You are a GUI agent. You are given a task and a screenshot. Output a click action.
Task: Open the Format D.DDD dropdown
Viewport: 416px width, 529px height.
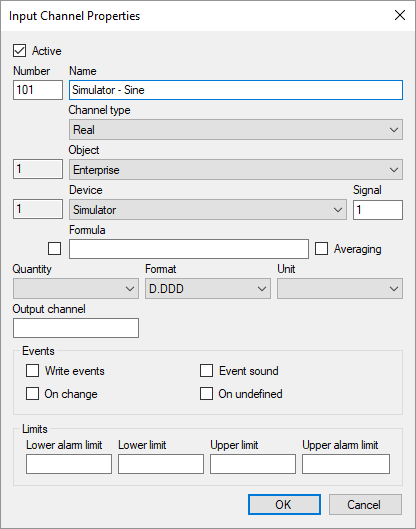coord(208,289)
